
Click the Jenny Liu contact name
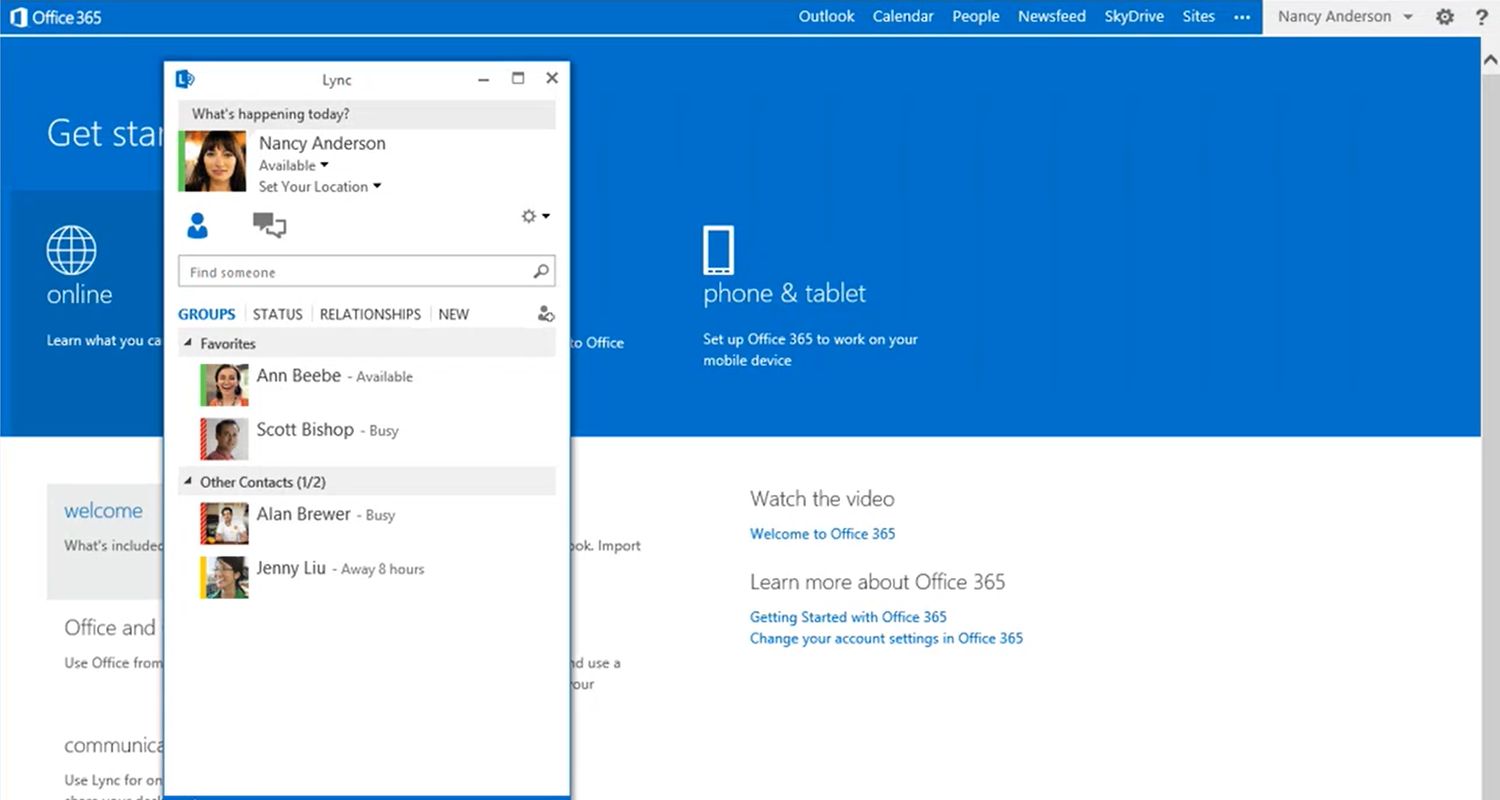coord(291,568)
